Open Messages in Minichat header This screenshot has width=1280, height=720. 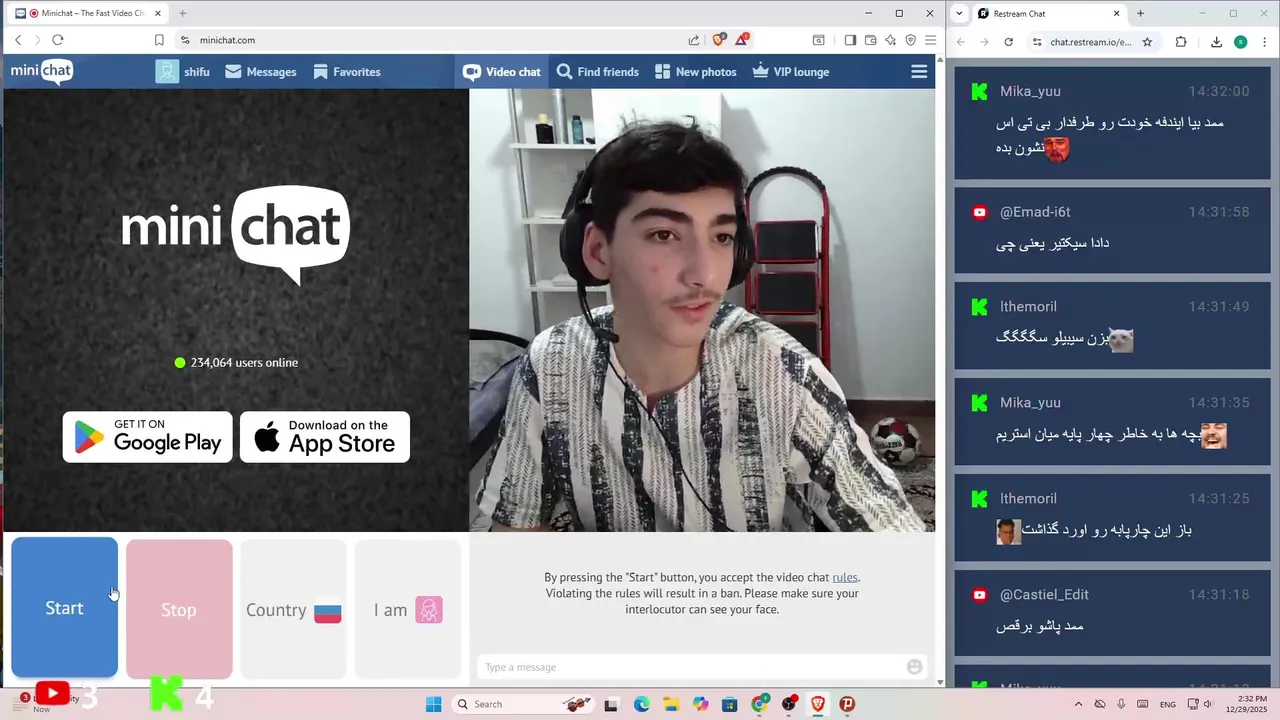tap(260, 72)
